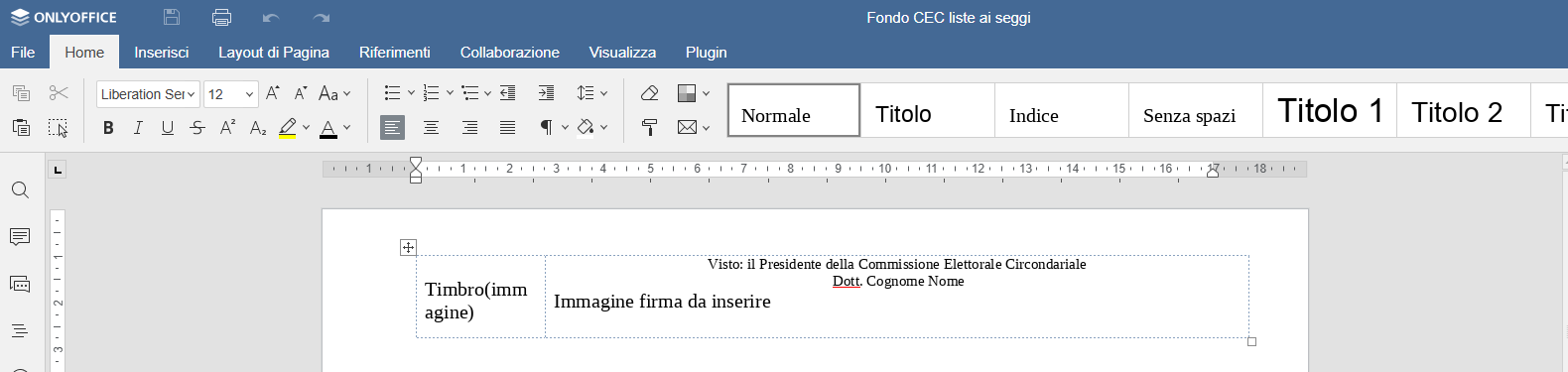The height and width of the screenshot is (372, 1568).
Task: Apply the black font color
Action: pyautogui.click(x=328, y=127)
